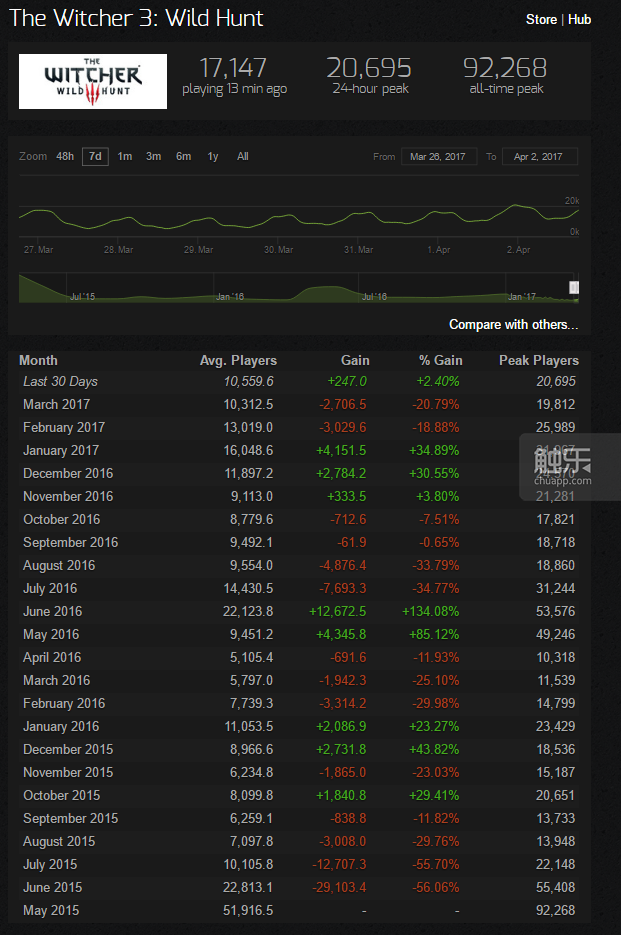Click the 53,576 peak players value
This screenshot has width=621, height=935.
(555, 612)
